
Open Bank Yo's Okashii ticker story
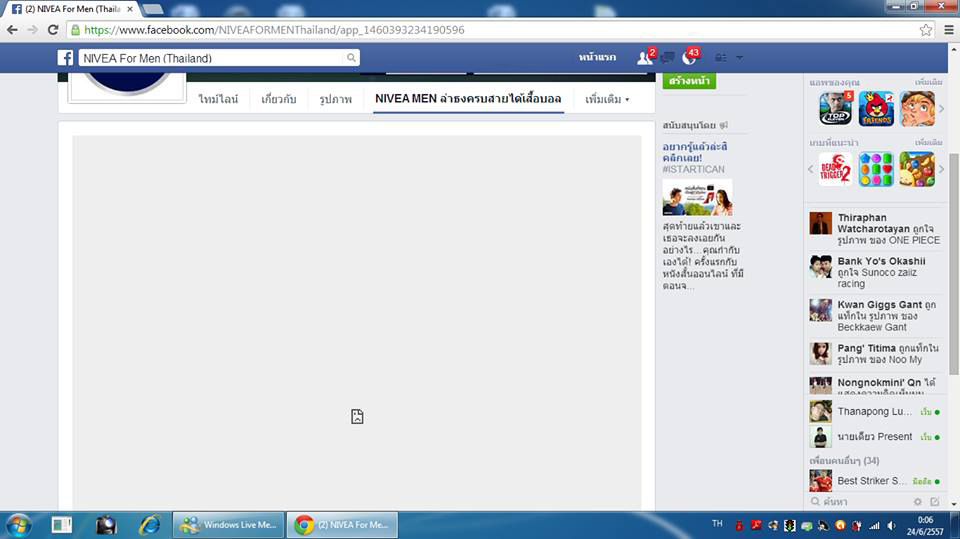[876, 272]
